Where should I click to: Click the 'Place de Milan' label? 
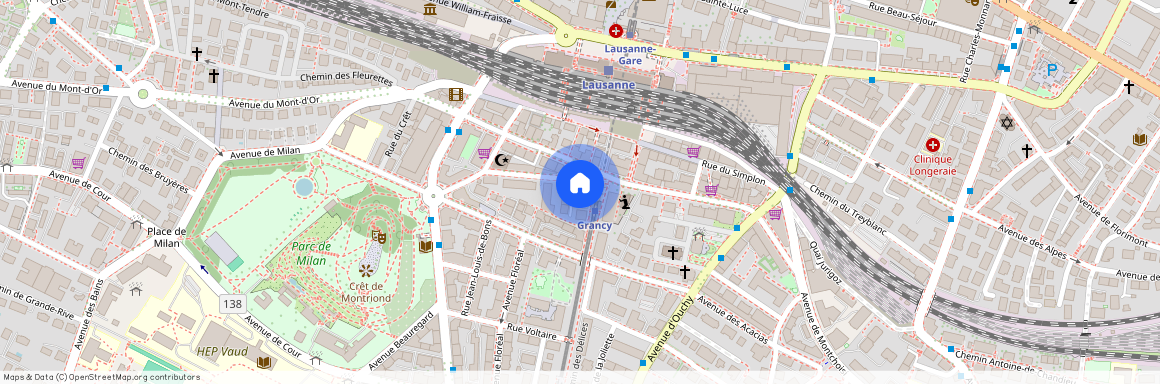click(x=166, y=237)
